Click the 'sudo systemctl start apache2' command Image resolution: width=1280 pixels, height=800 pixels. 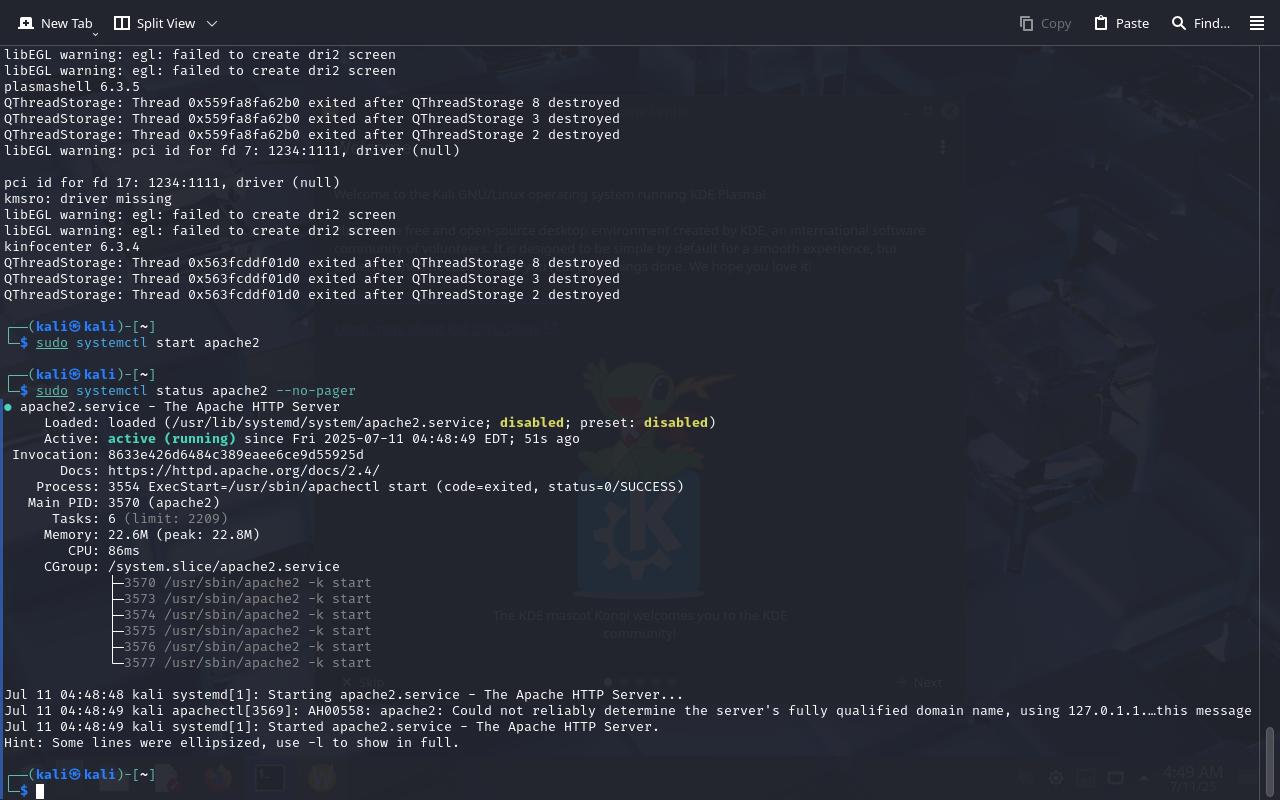[148, 343]
